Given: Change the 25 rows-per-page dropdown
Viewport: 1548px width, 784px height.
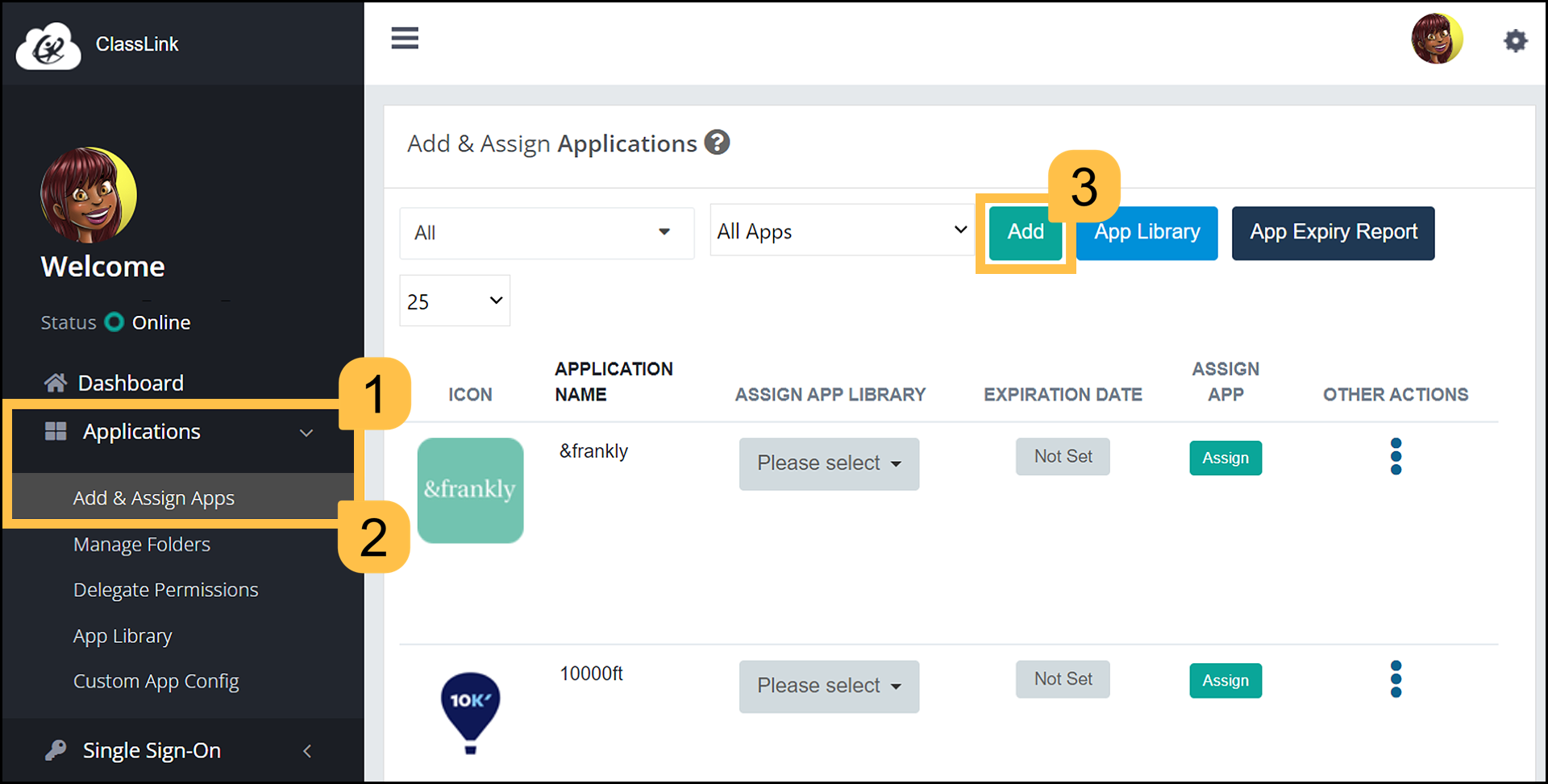Looking at the screenshot, I should click(x=455, y=301).
